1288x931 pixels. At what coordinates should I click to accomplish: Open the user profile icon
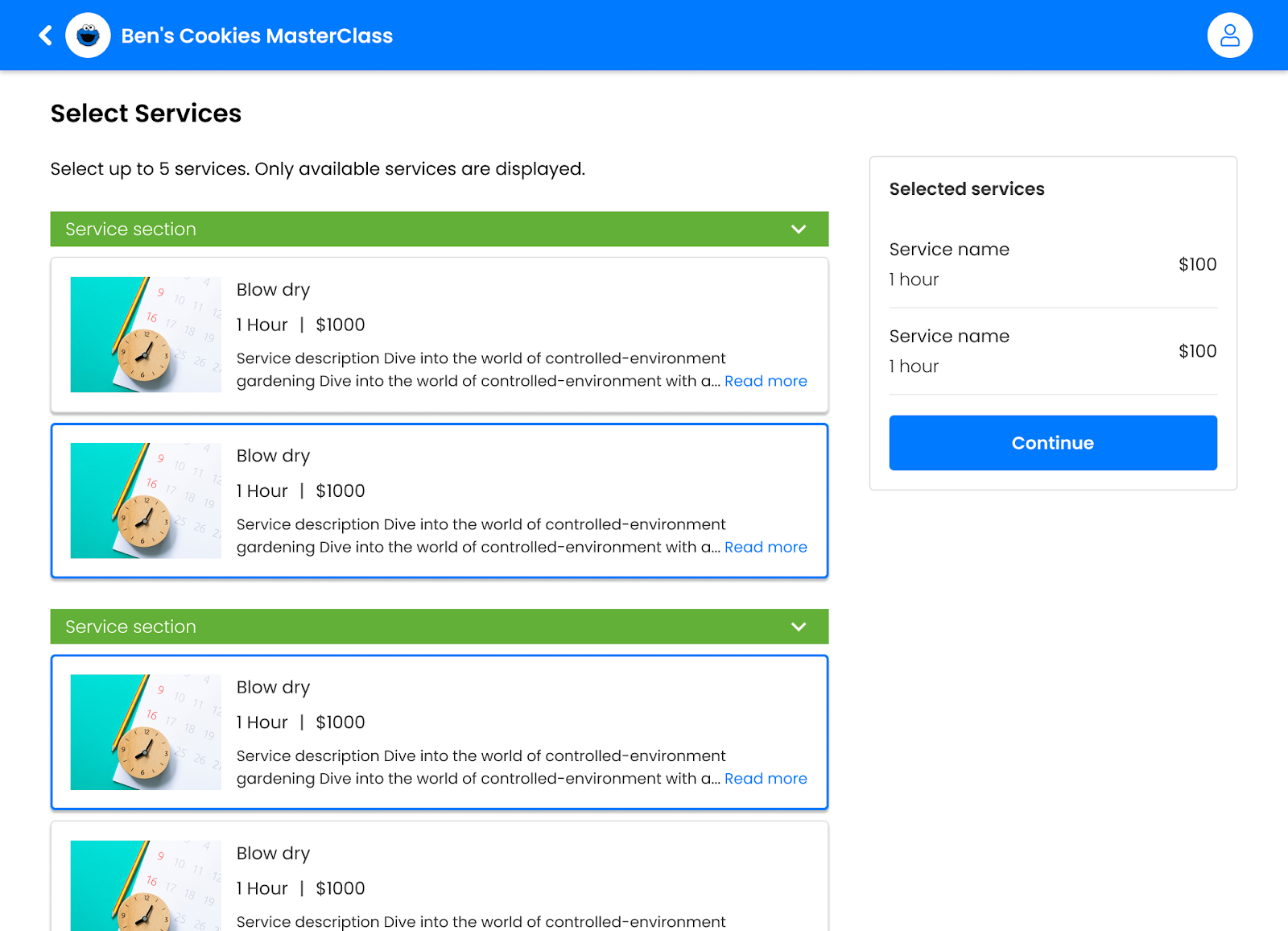tap(1229, 35)
